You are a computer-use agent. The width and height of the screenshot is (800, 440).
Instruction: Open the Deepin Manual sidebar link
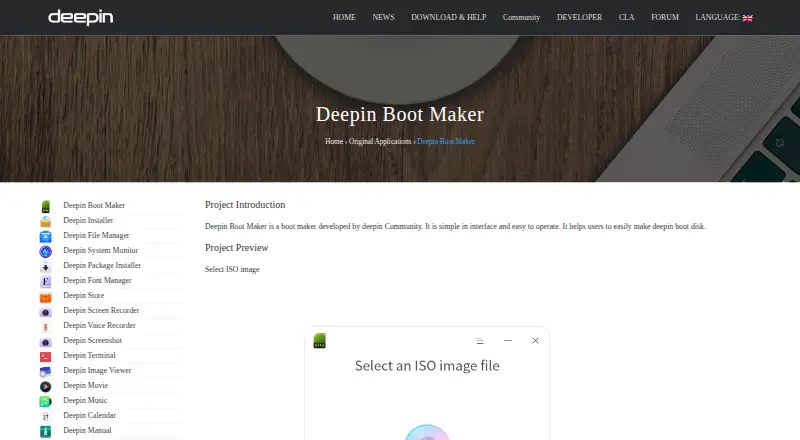point(87,430)
